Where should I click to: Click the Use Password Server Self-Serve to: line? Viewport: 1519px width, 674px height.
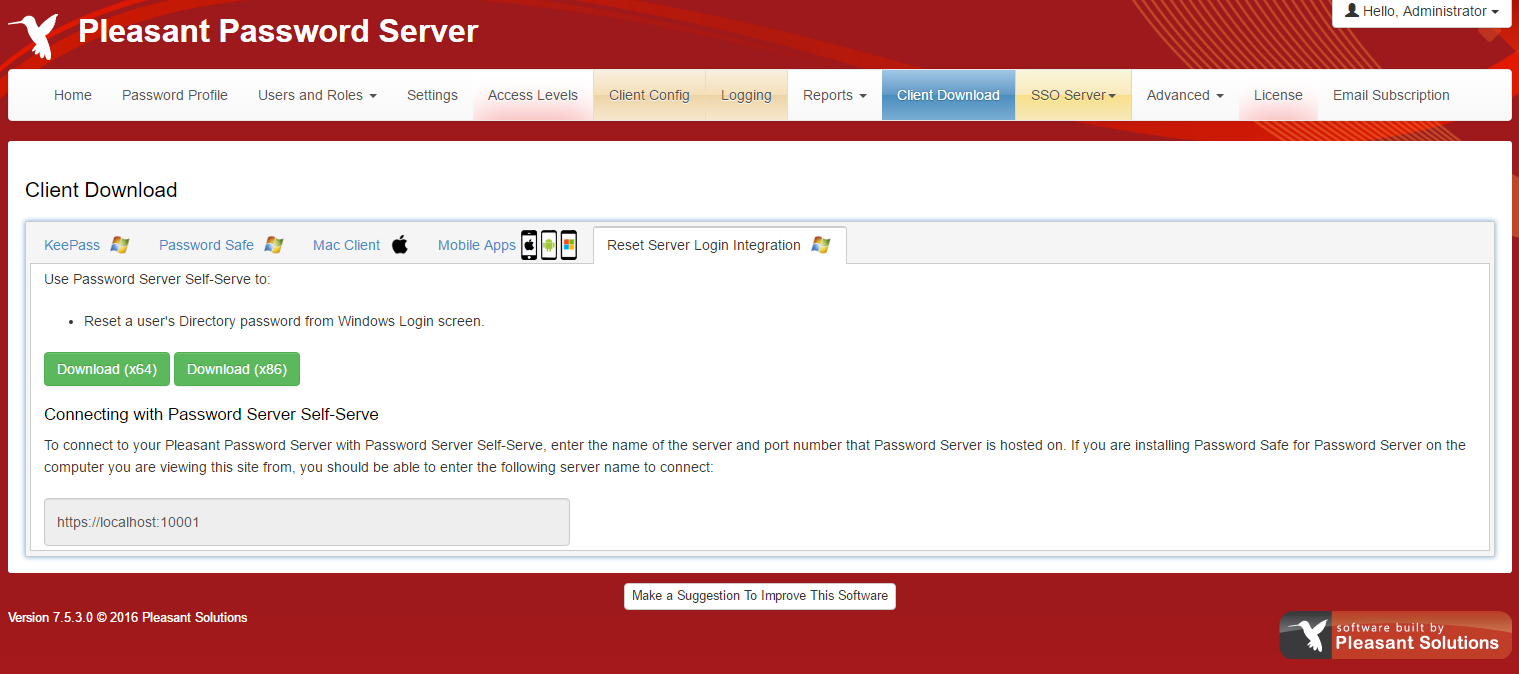pyautogui.click(x=157, y=279)
